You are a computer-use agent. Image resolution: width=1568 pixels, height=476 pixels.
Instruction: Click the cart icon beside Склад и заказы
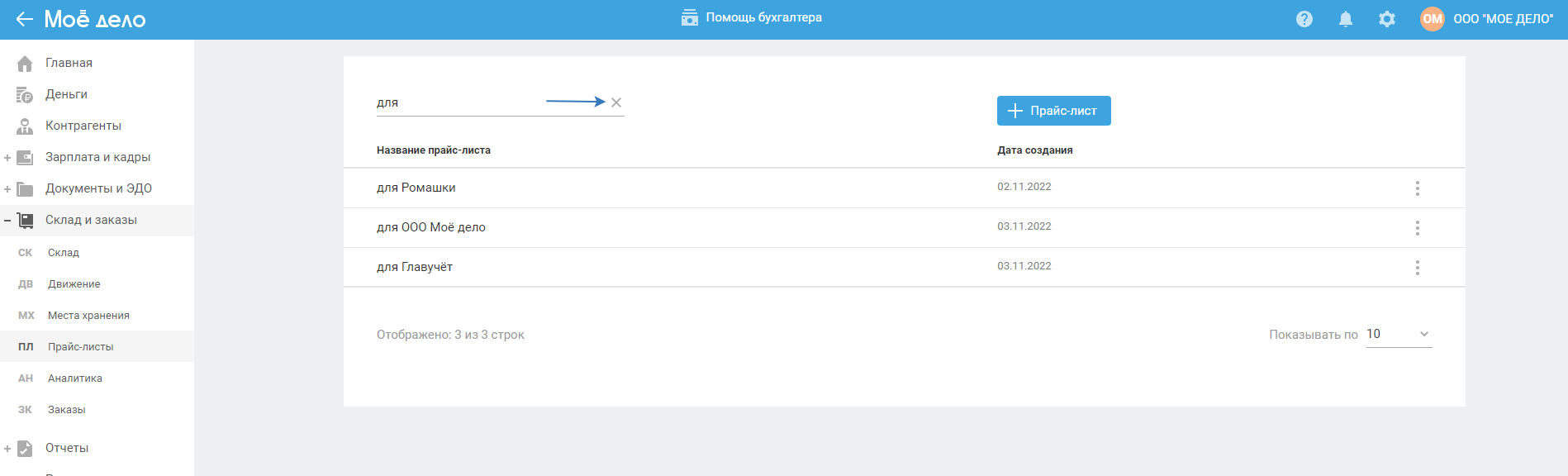[26, 221]
